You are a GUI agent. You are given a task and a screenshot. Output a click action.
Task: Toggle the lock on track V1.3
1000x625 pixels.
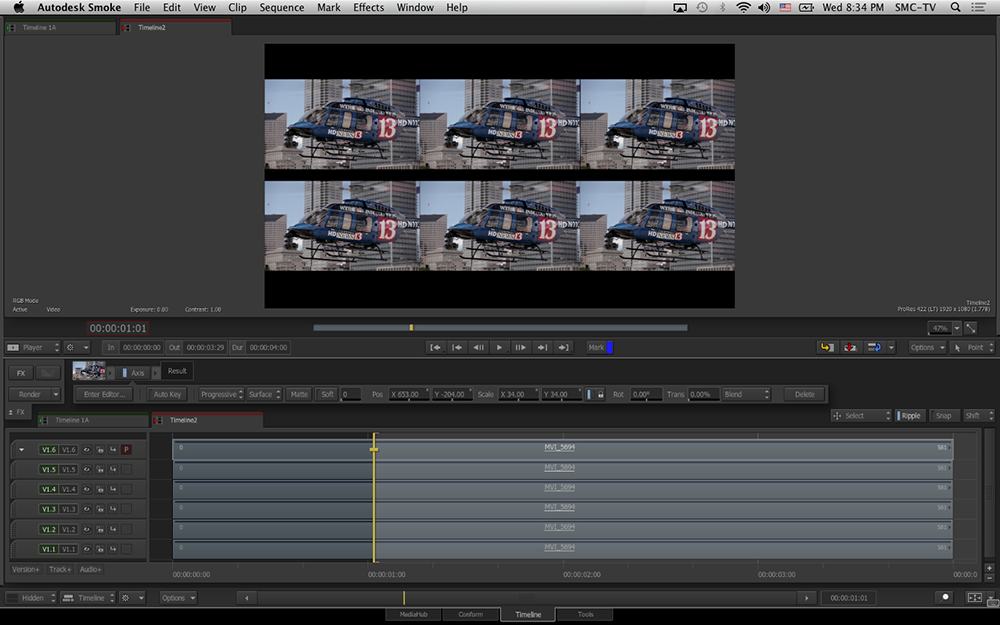[x=100, y=509]
